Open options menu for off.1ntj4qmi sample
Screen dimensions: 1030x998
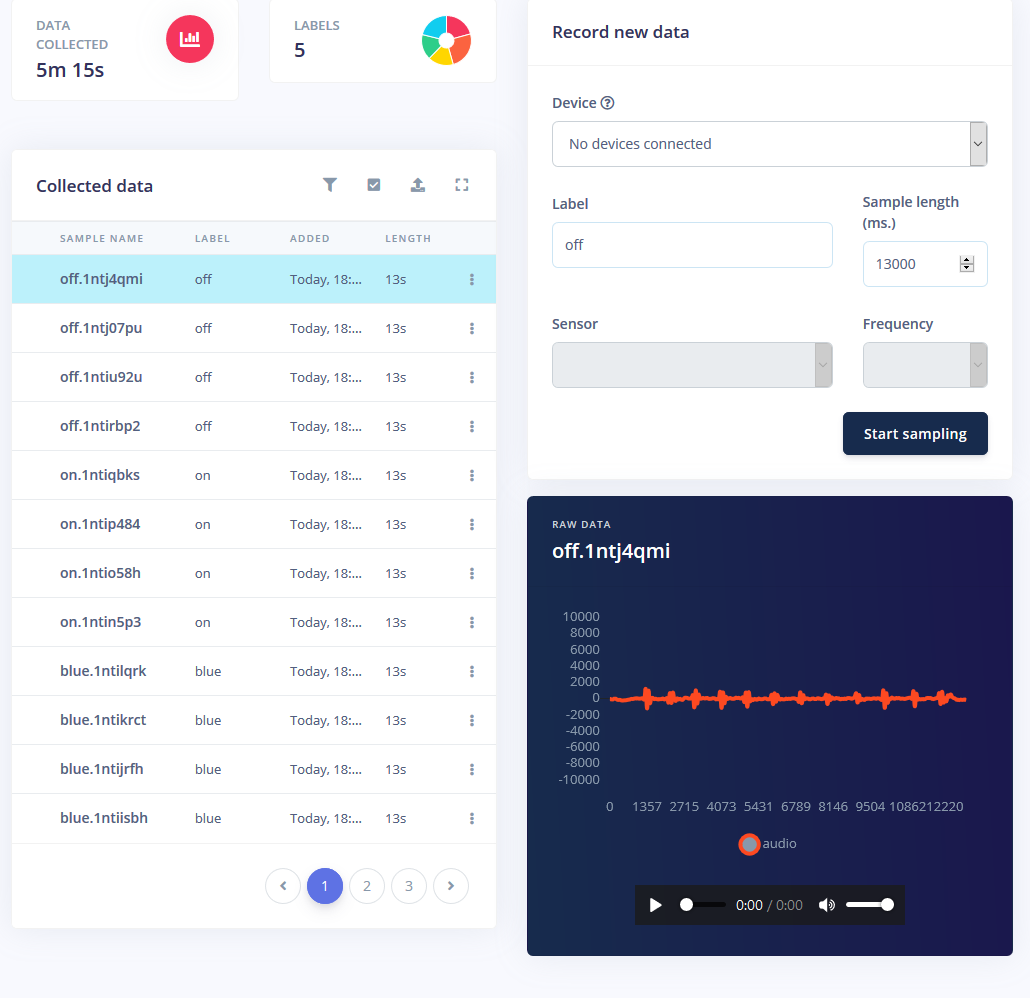[x=471, y=280]
